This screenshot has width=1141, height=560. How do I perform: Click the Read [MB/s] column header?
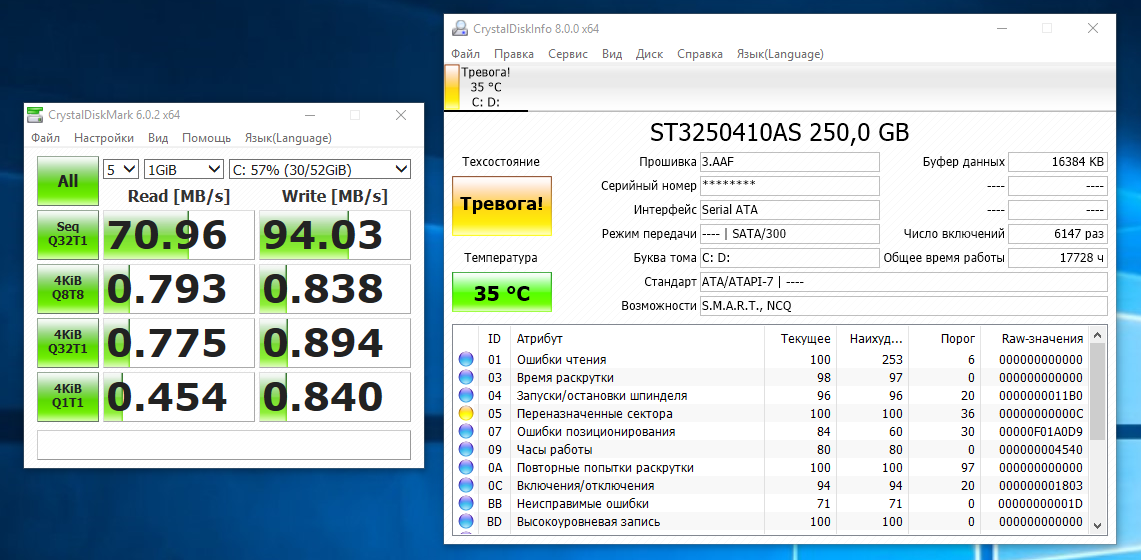point(179,196)
